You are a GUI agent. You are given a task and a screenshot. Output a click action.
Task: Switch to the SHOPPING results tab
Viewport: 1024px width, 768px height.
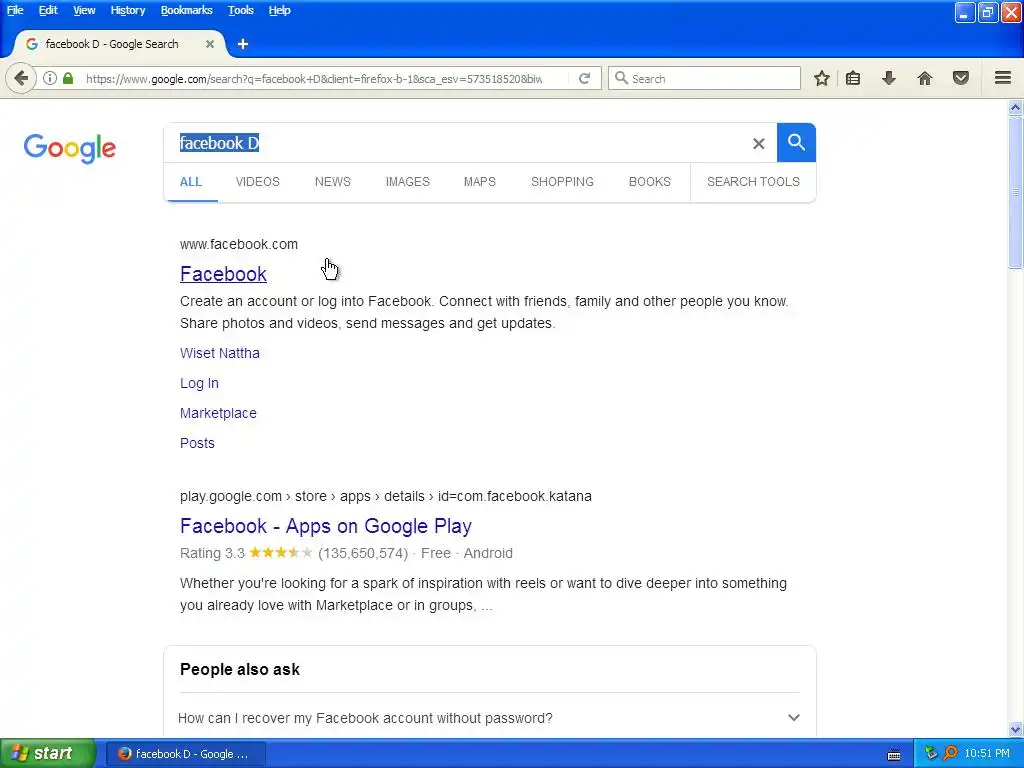[x=562, y=182]
